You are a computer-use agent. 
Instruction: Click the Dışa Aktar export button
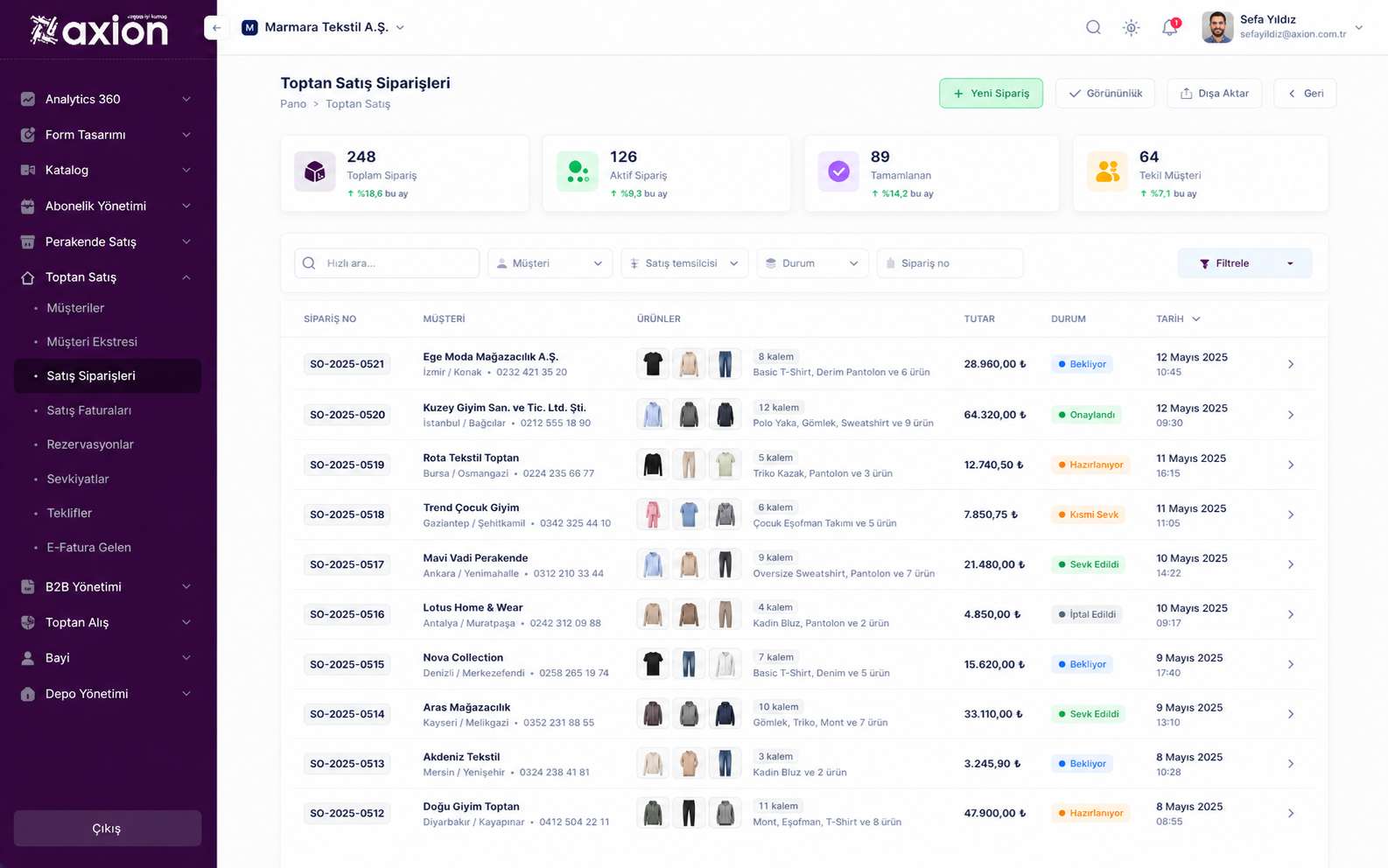(1215, 94)
